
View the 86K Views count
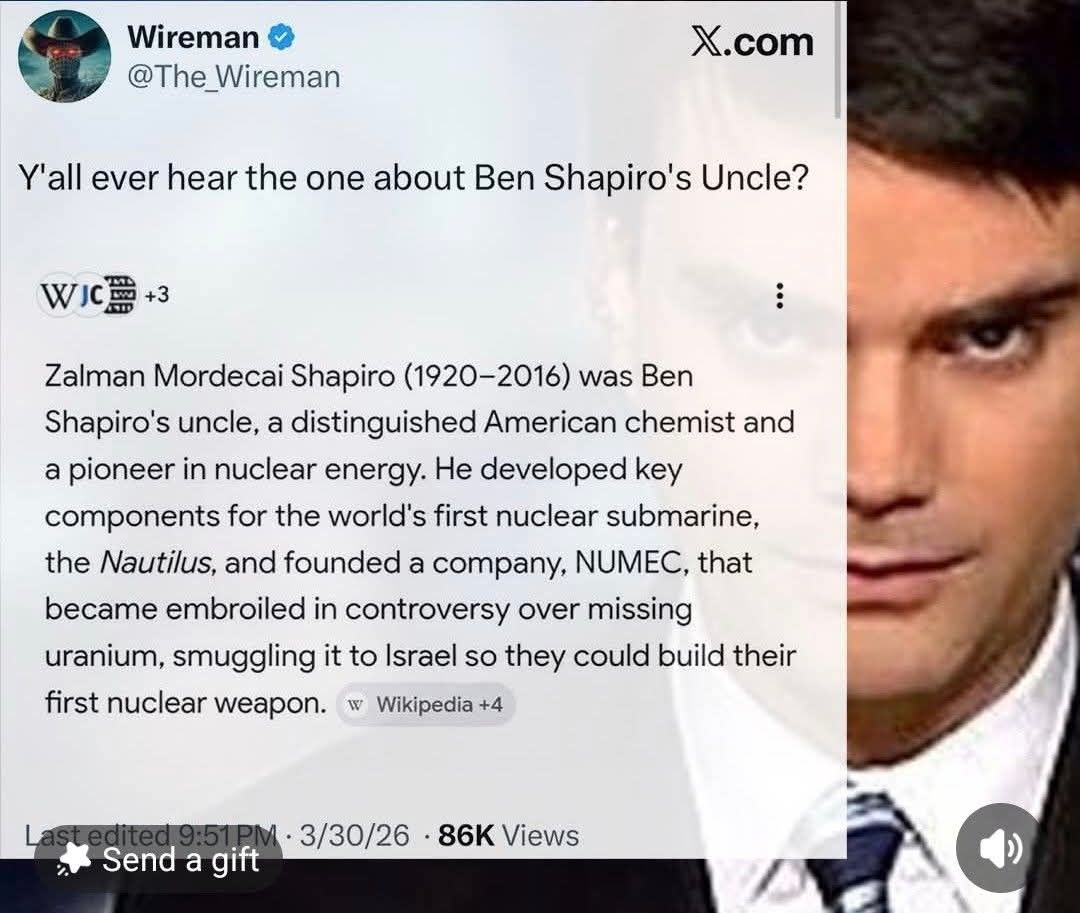pyautogui.click(x=508, y=835)
